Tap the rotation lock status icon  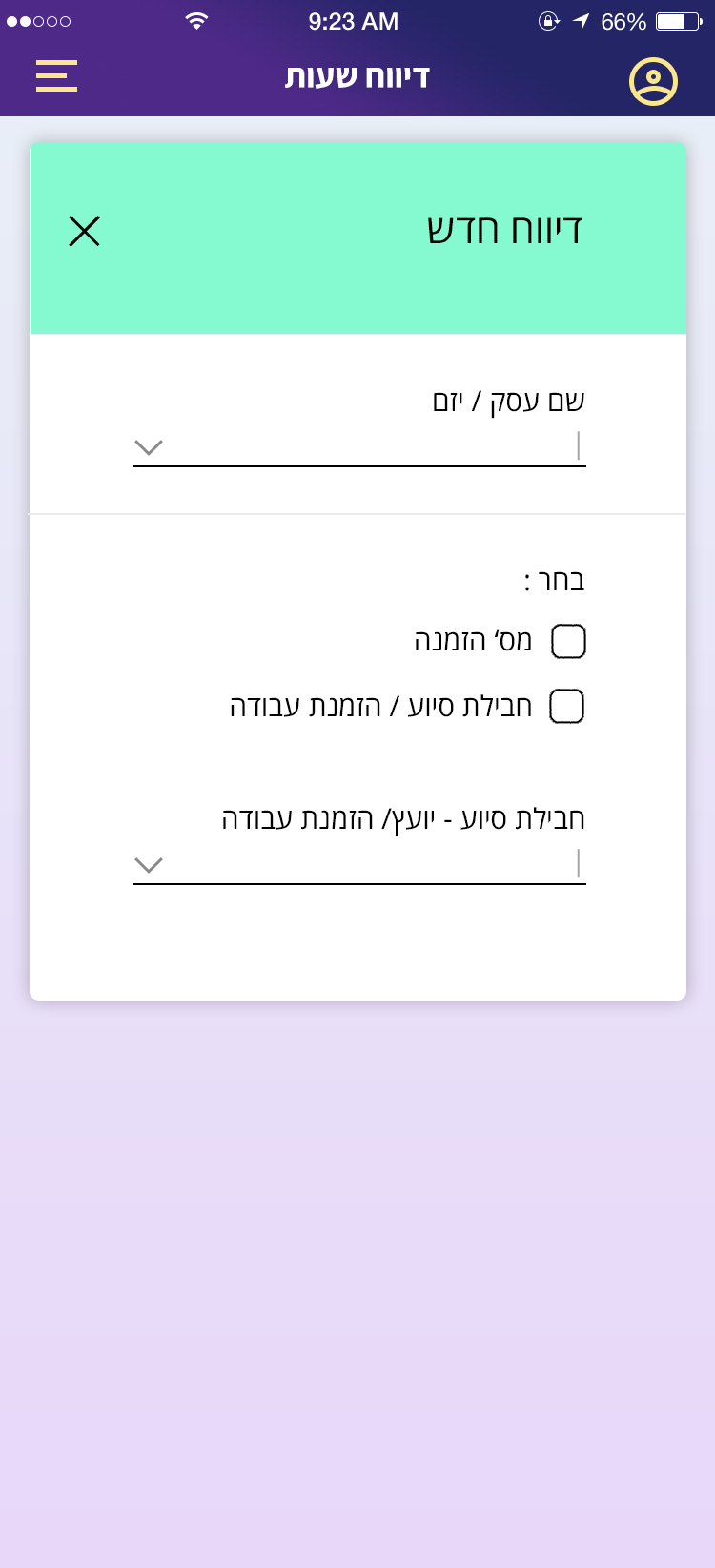(548, 21)
